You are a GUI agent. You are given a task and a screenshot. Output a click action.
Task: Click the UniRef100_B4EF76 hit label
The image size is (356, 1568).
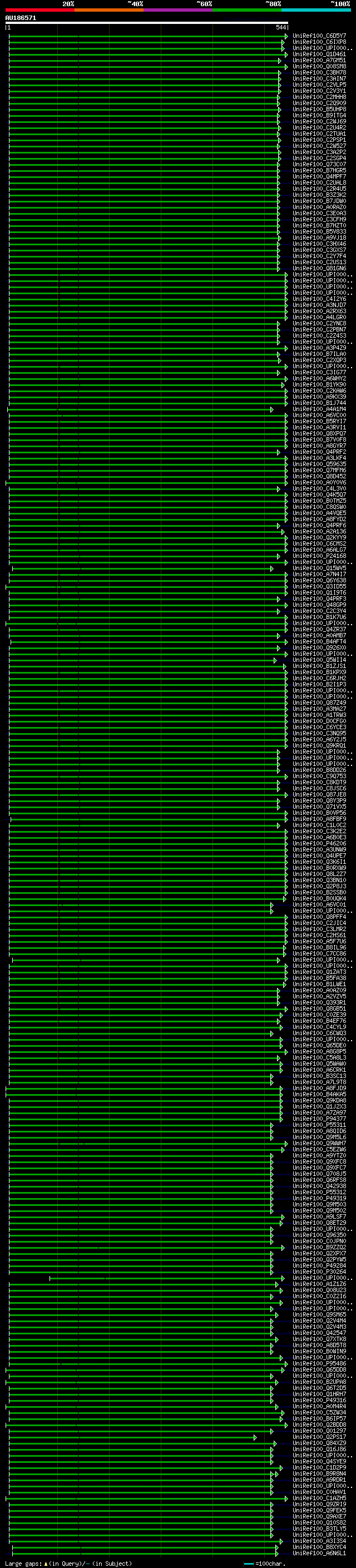coord(319,1021)
